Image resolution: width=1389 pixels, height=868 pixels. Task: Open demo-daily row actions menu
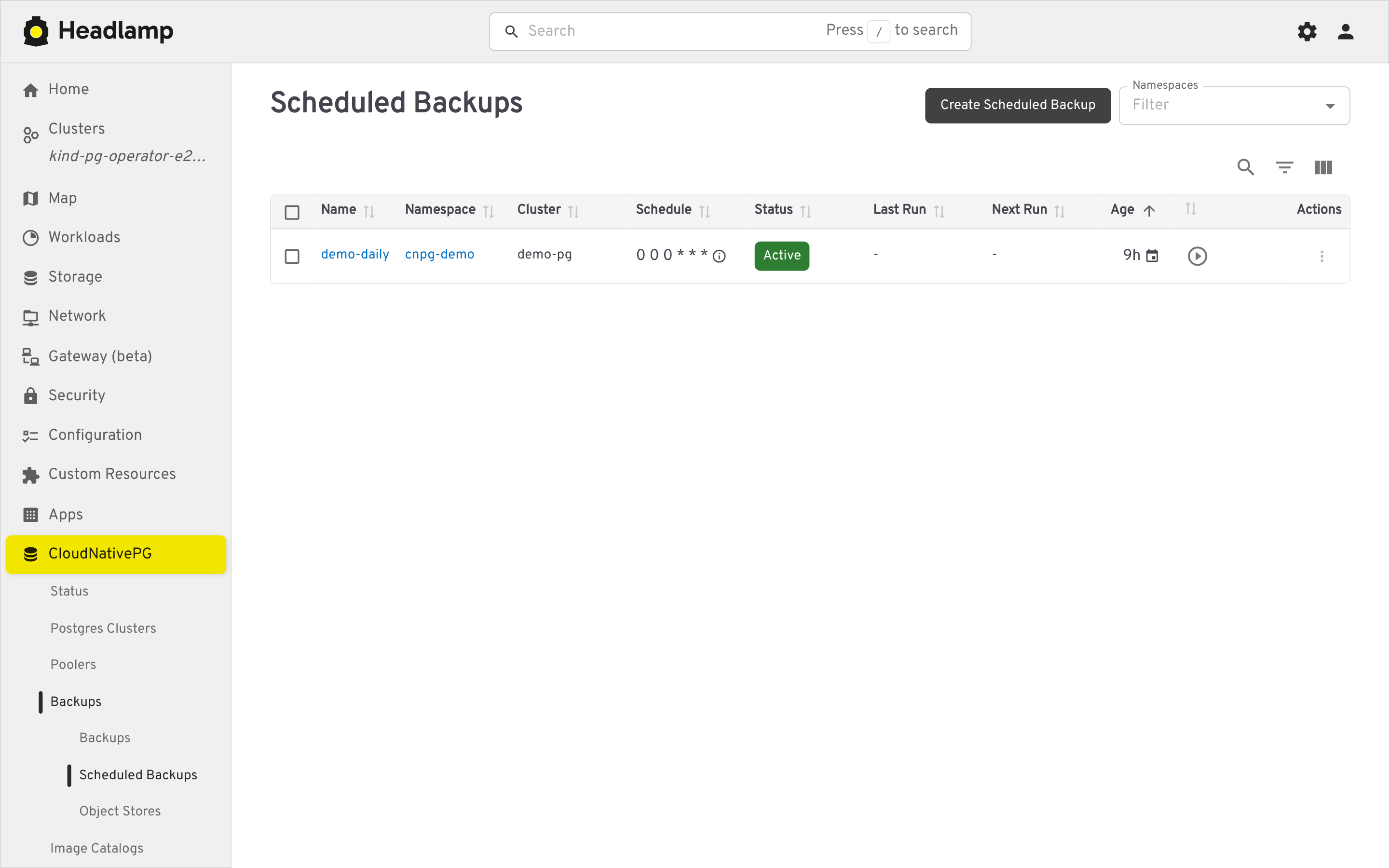(1321, 256)
